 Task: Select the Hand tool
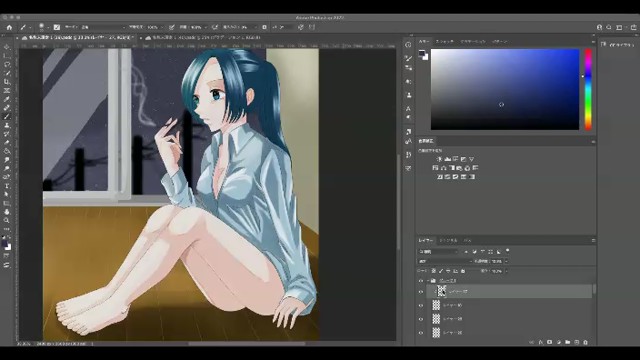point(7,212)
